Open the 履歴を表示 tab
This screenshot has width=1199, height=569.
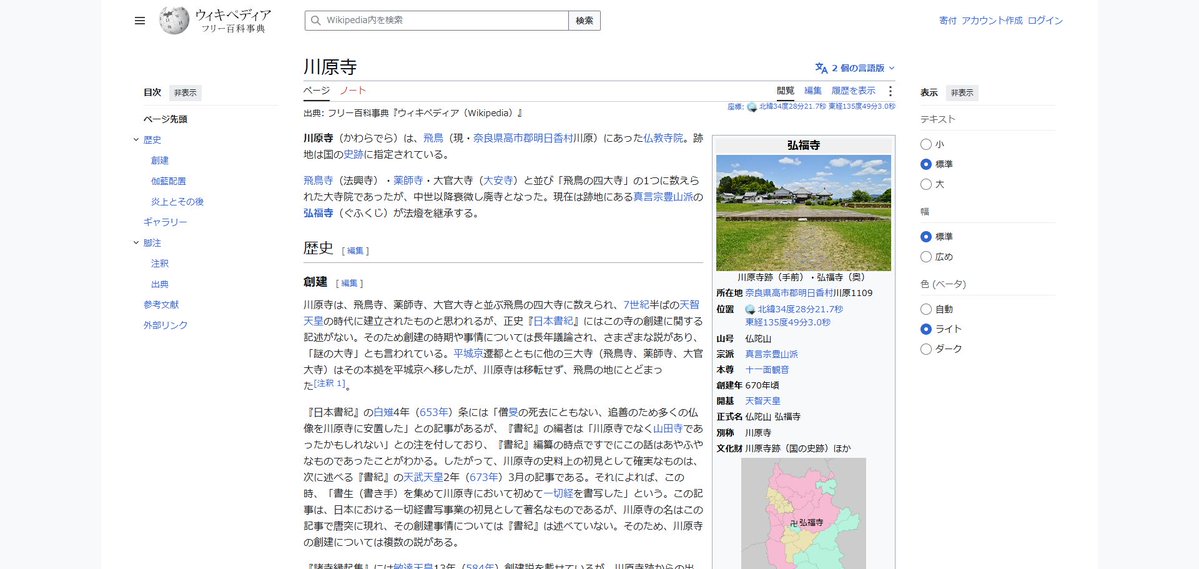pyautogui.click(x=853, y=90)
